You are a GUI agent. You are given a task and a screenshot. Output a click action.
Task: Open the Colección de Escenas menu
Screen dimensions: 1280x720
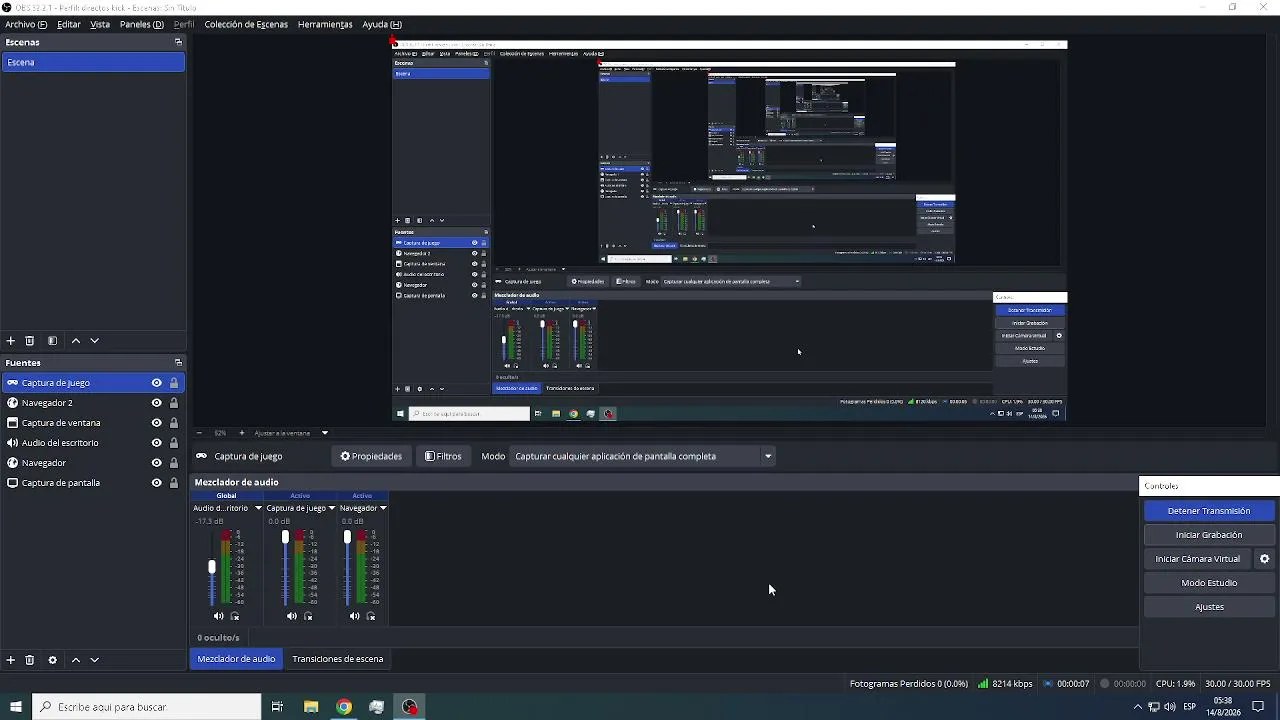tap(246, 24)
